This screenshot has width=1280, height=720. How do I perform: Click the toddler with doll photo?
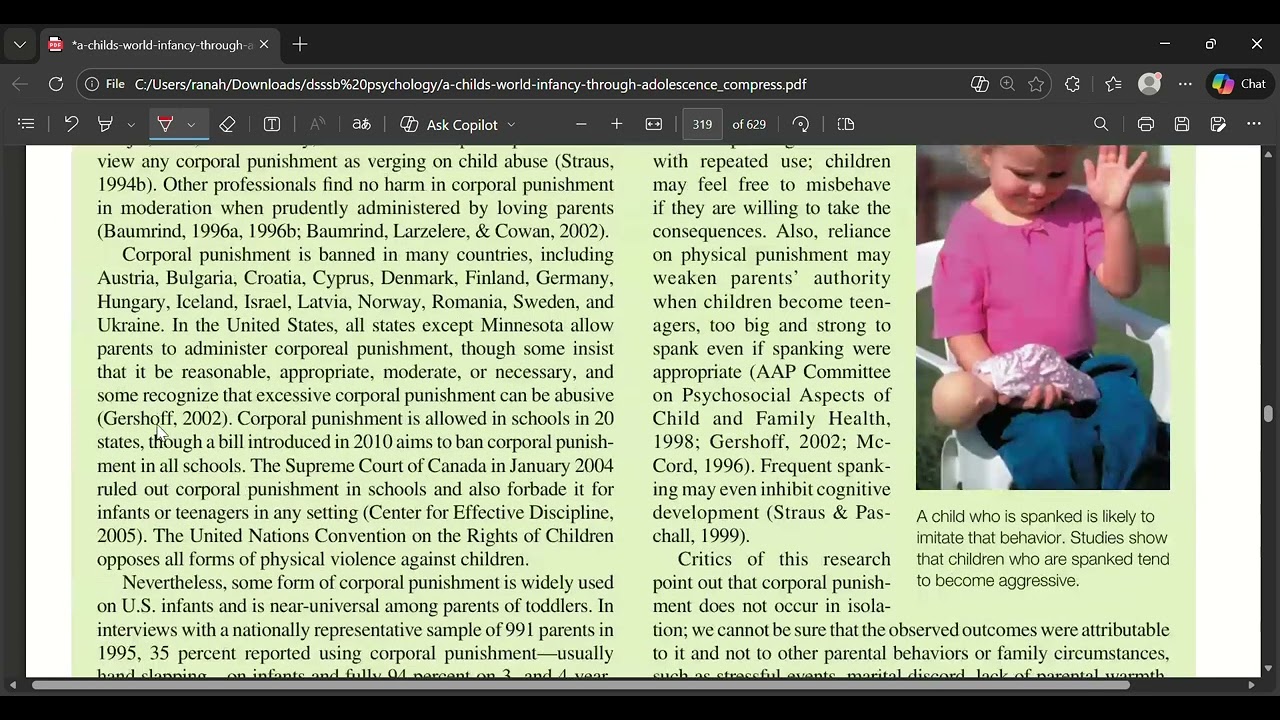coord(1043,318)
